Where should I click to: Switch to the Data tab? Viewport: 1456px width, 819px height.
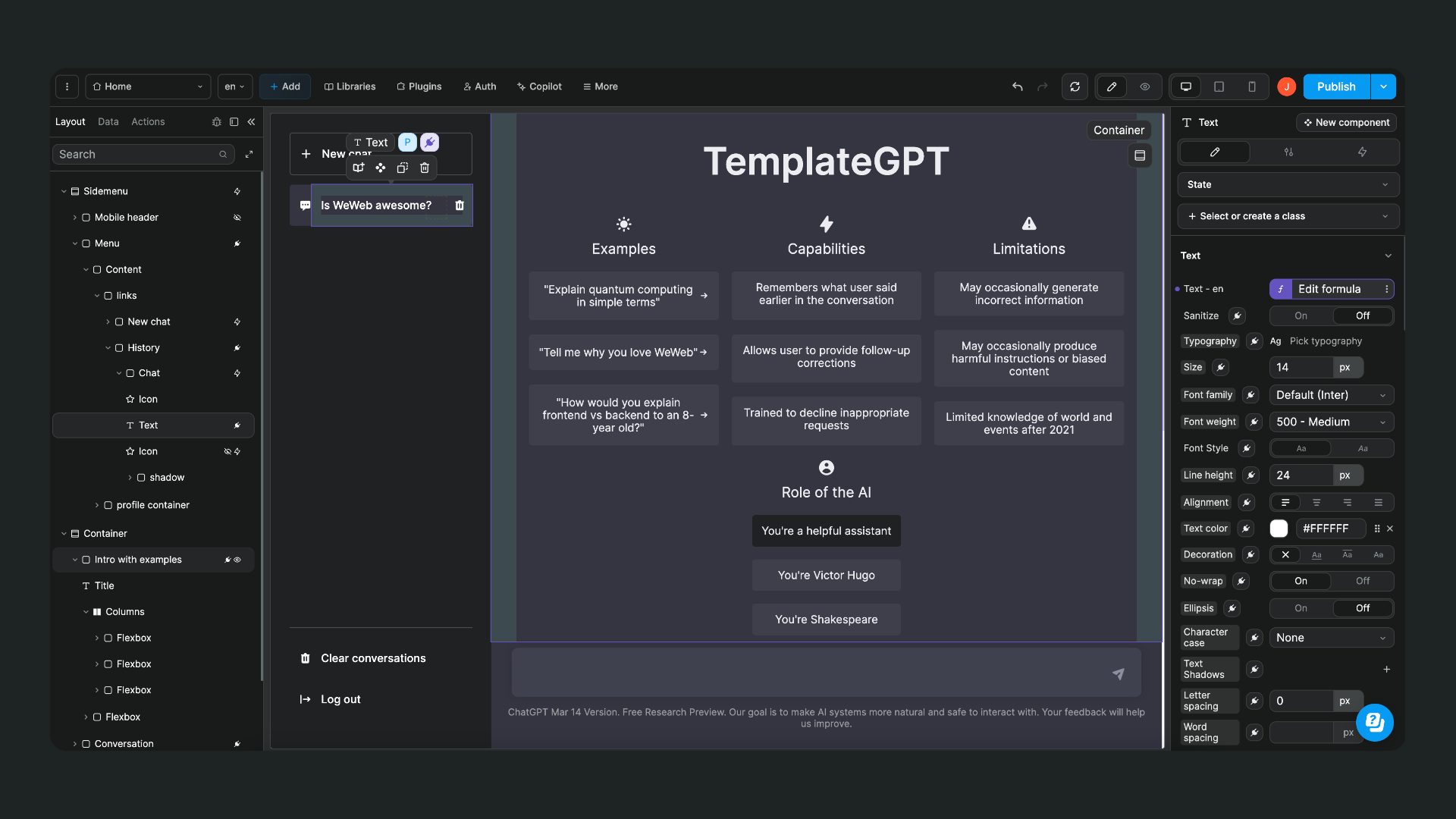108,121
